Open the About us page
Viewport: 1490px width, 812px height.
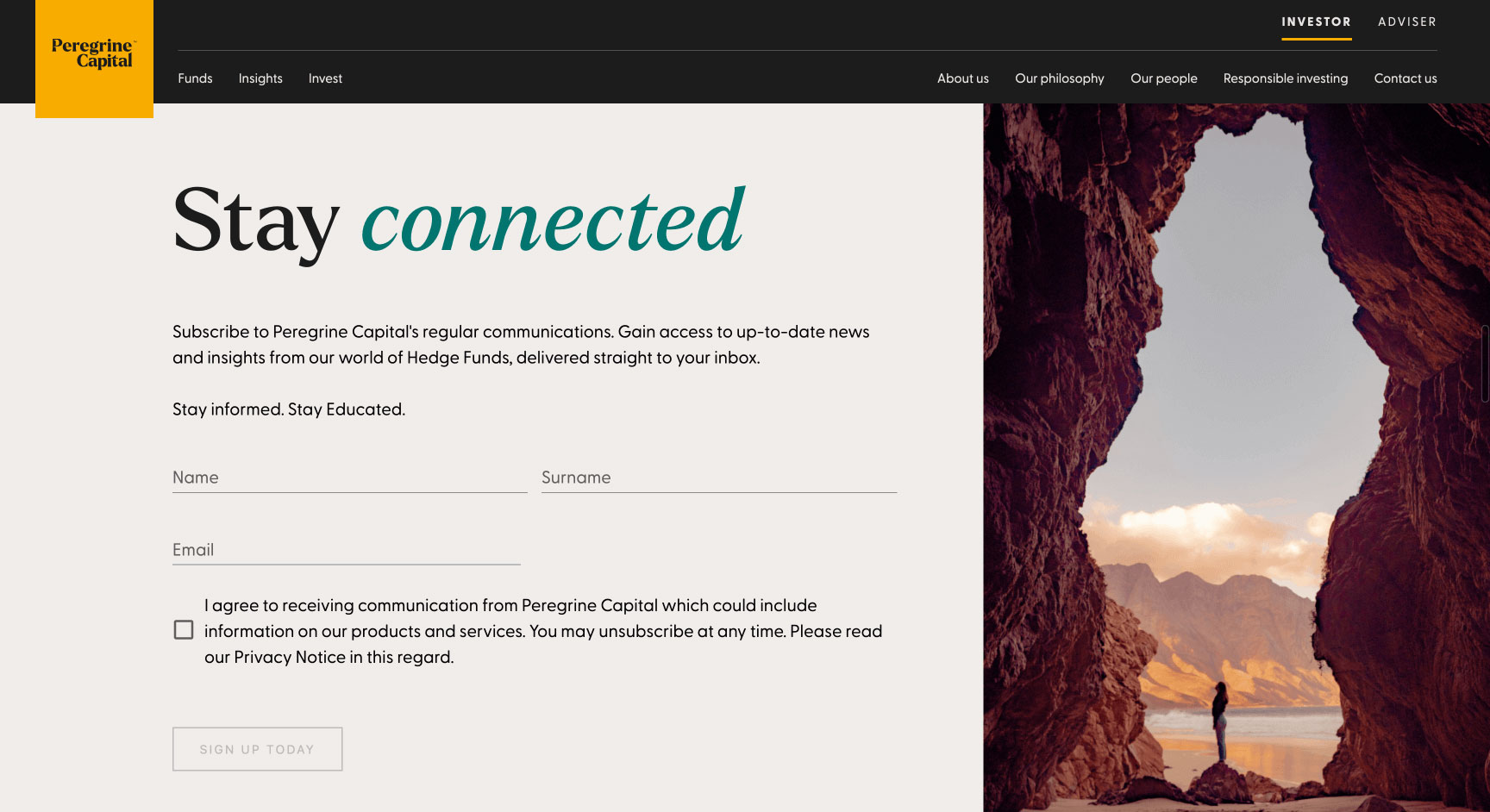[x=962, y=78]
